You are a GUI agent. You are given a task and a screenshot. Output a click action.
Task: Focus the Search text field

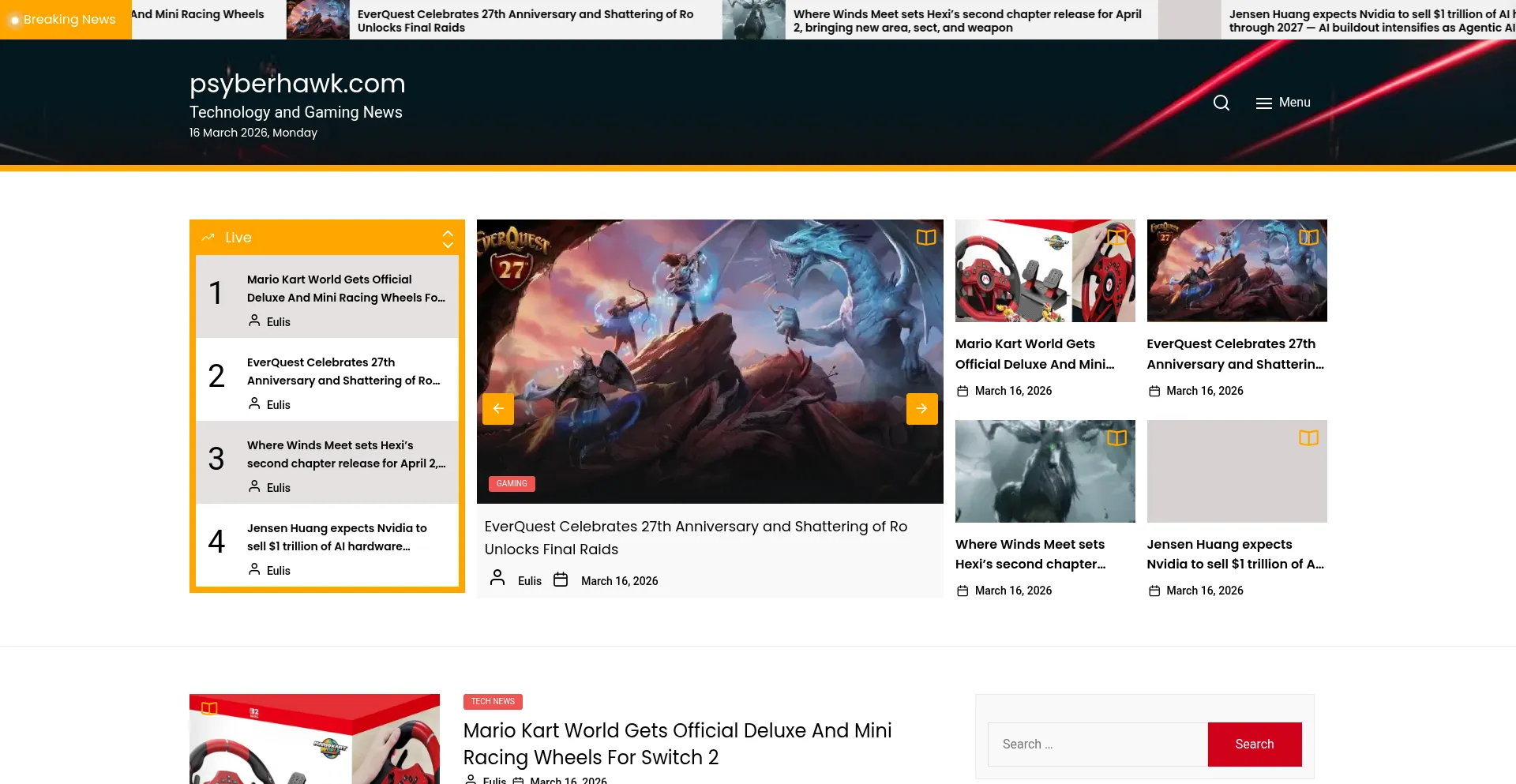click(x=1098, y=745)
